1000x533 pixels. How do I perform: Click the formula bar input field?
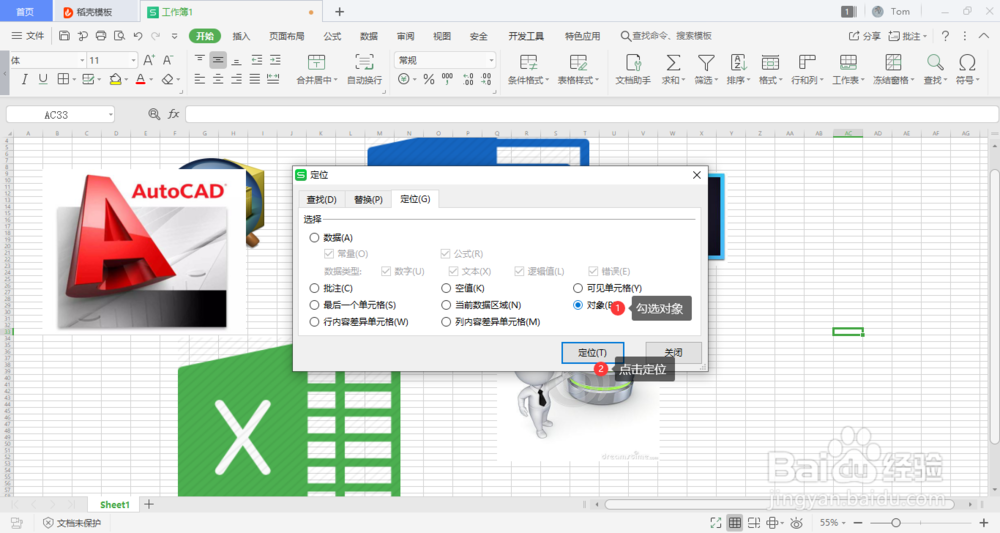pyautogui.click(x=591, y=114)
